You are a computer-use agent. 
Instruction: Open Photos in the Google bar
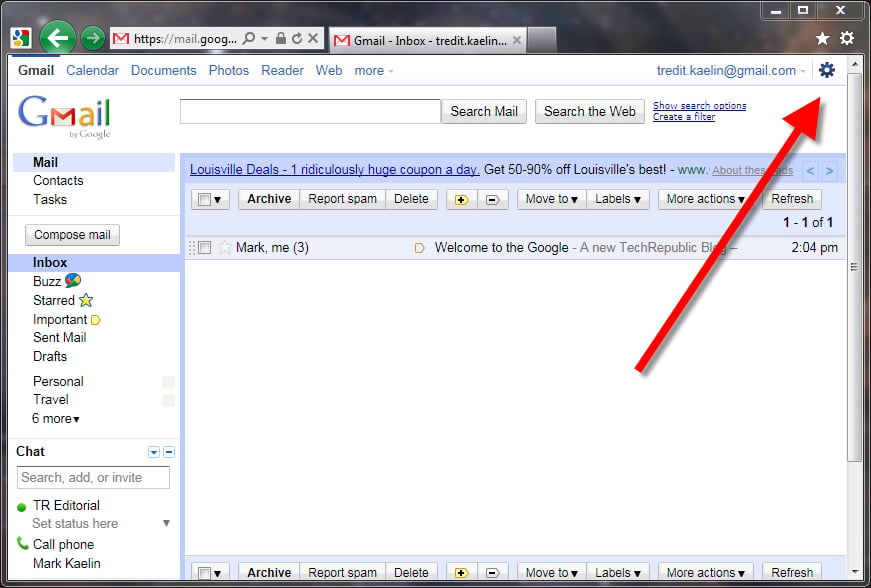[229, 71]
